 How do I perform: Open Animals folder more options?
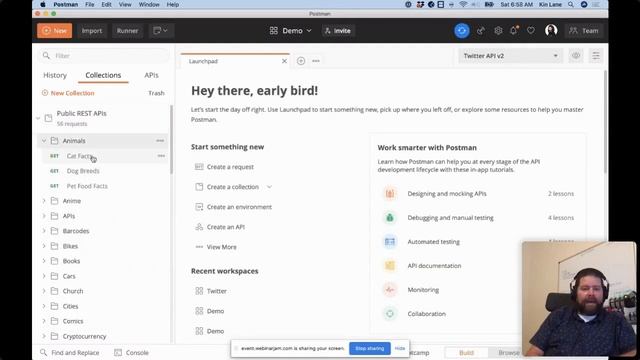(160, 141)
